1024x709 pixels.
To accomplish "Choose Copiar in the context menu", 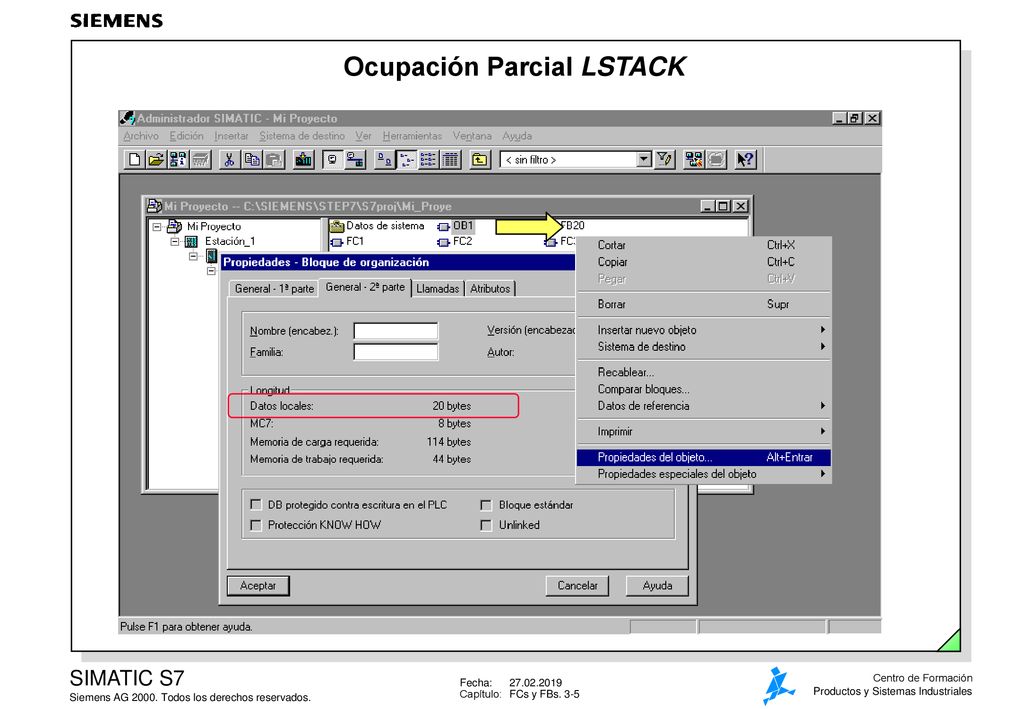I will pyautogui.click(x=704, y=262).
